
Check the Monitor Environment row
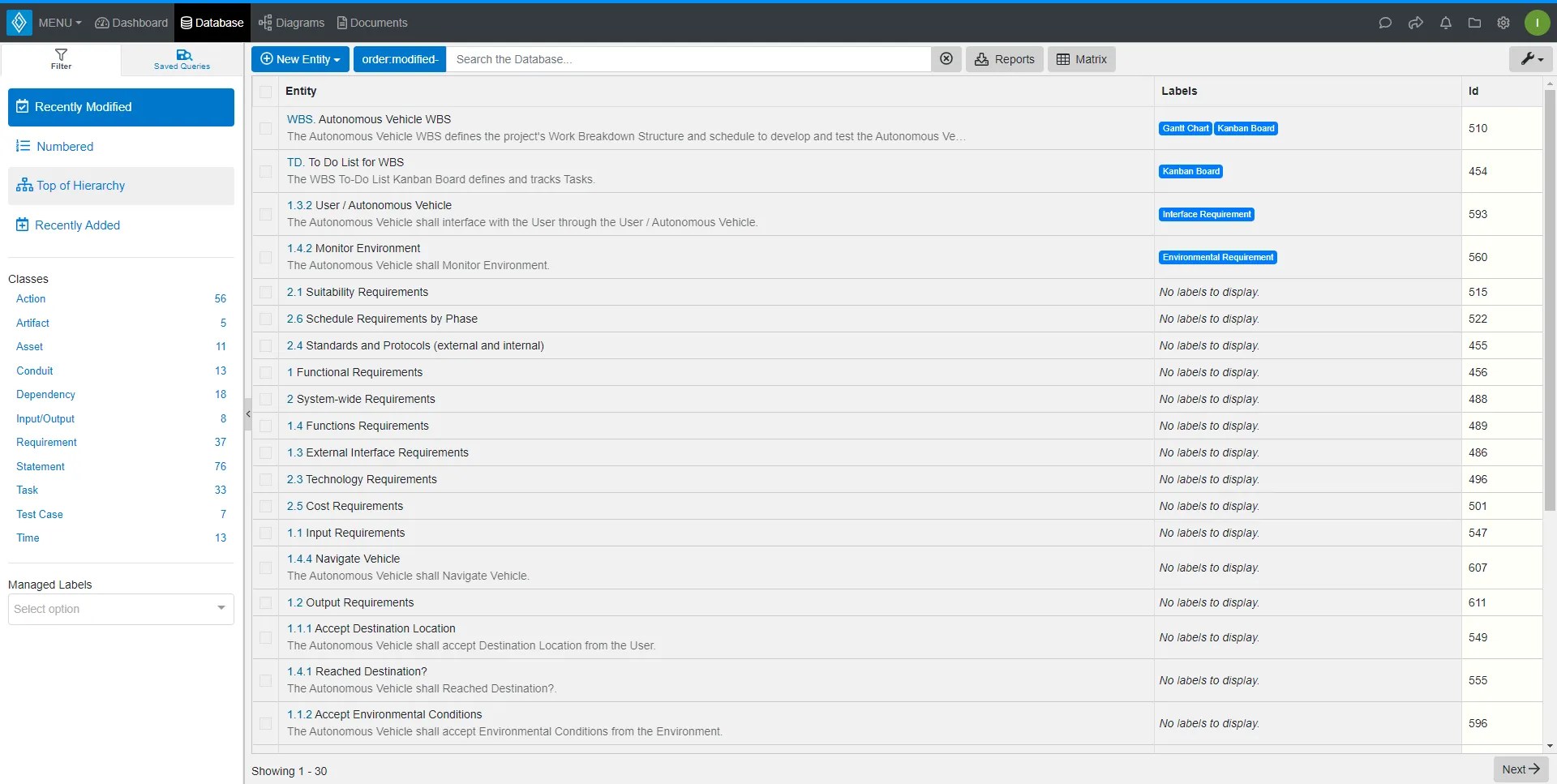265,257
